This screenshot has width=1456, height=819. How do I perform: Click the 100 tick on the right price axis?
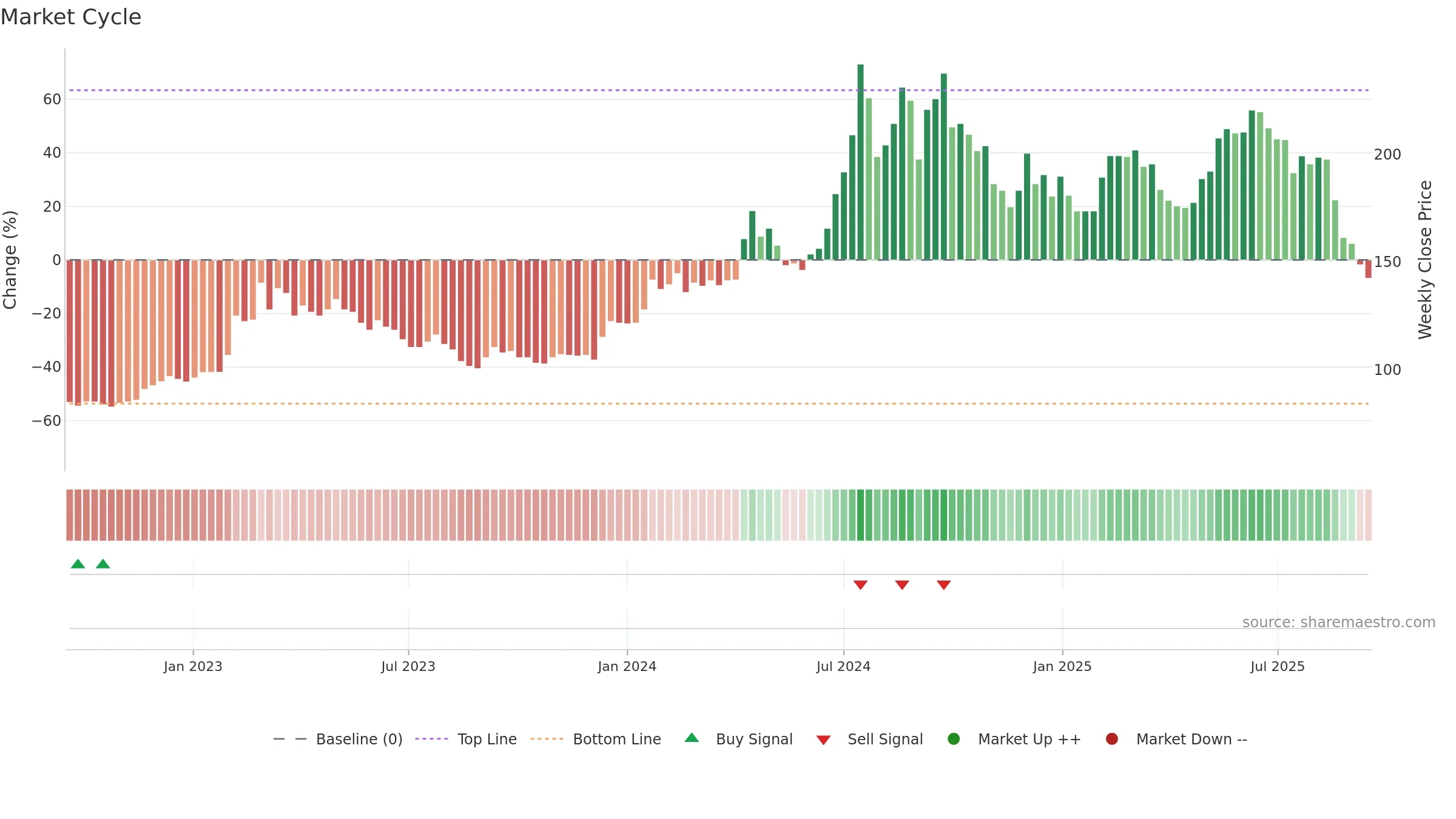[1387, 369]
